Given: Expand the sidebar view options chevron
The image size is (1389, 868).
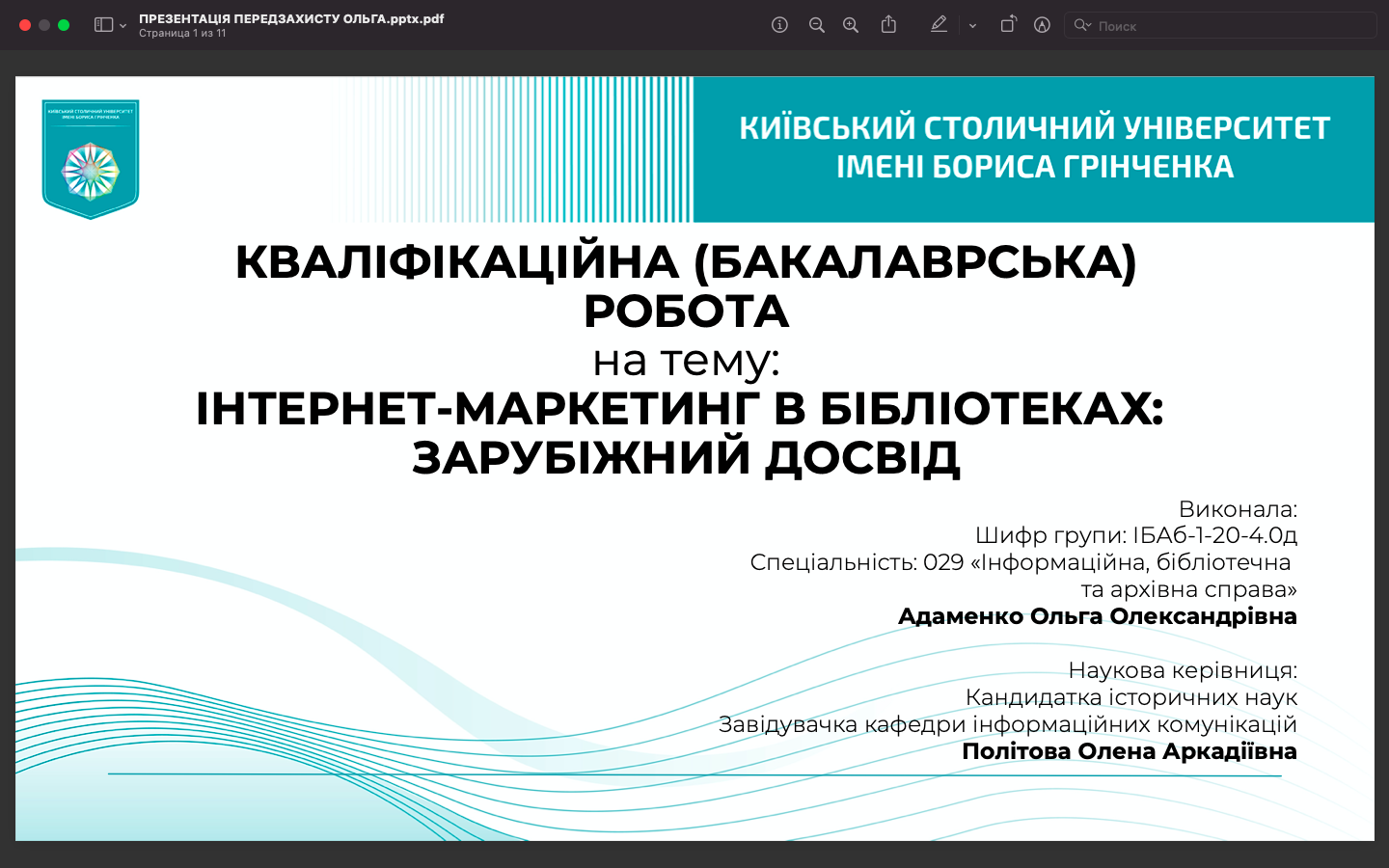Looking at the screenshot, I should pyautogui.click(x=123, y=26).
